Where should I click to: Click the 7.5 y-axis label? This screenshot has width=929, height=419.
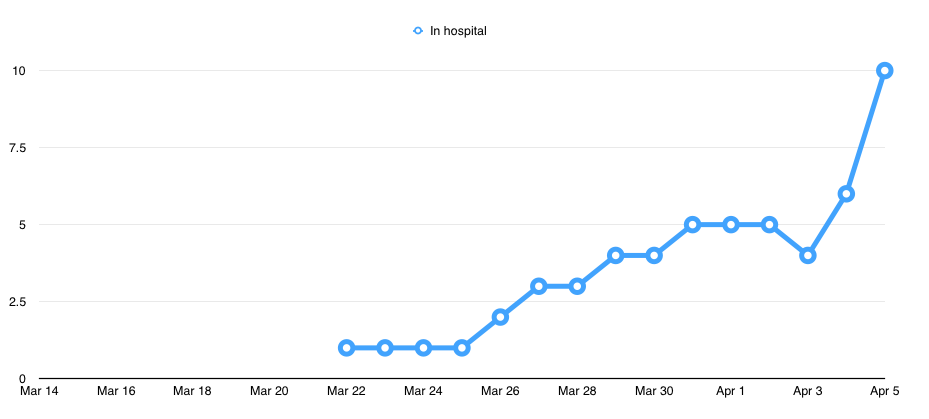18,148
